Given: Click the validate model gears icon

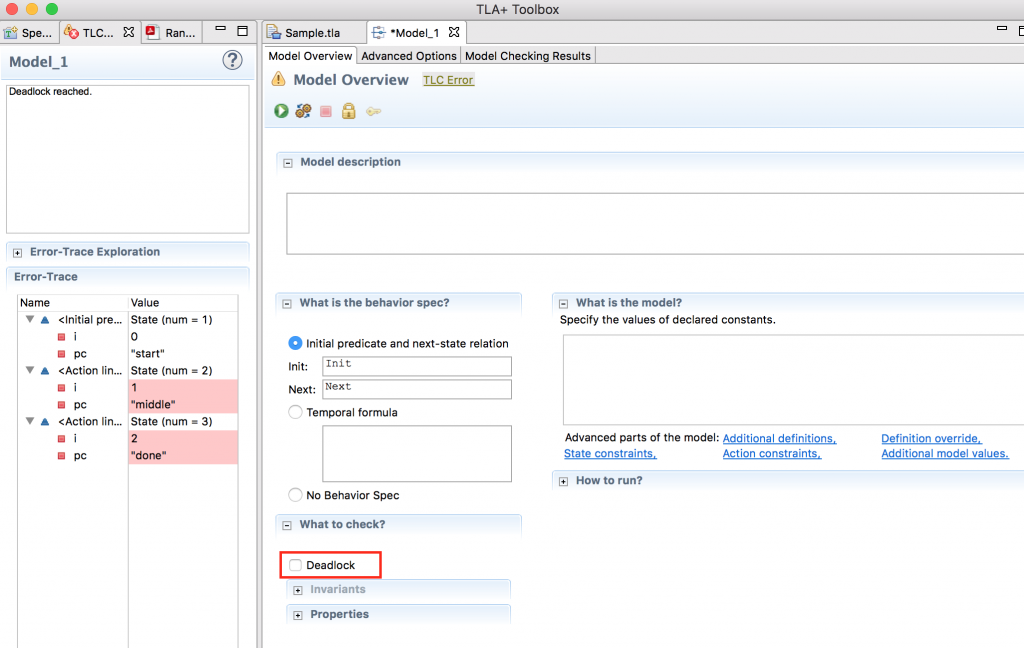Looking at the screenshot, I should click(x=303, y=111).
